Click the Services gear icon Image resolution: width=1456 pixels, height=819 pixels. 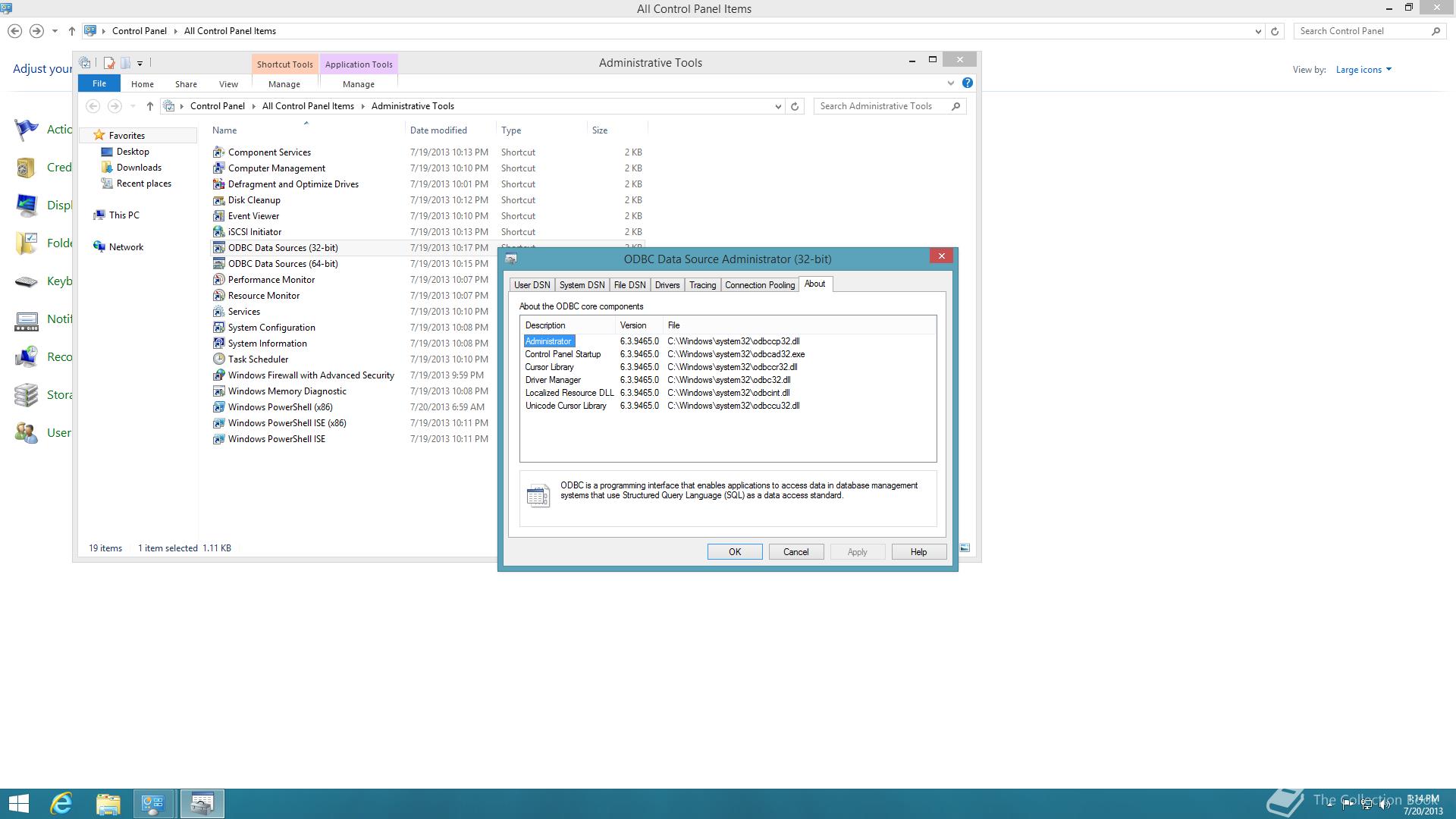coord(218,312)
